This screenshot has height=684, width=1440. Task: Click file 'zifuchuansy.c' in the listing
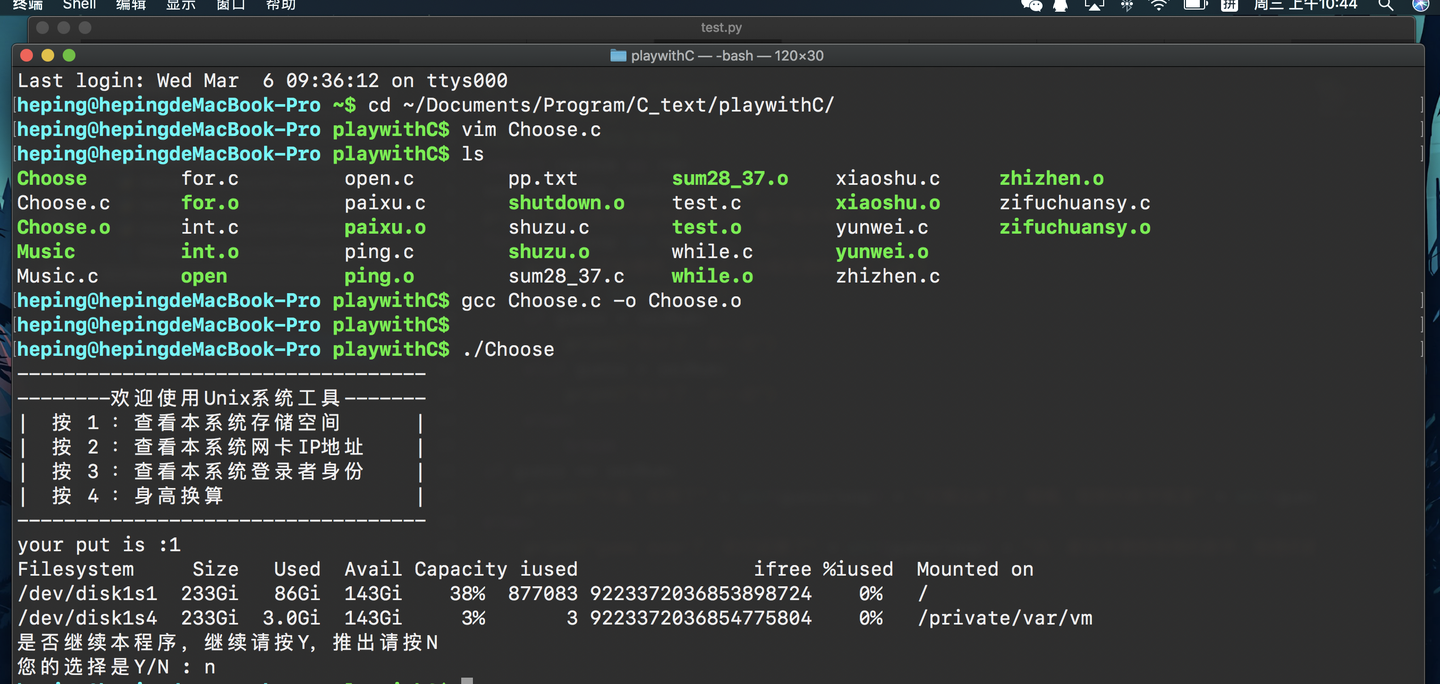[x=1075, y=203]
